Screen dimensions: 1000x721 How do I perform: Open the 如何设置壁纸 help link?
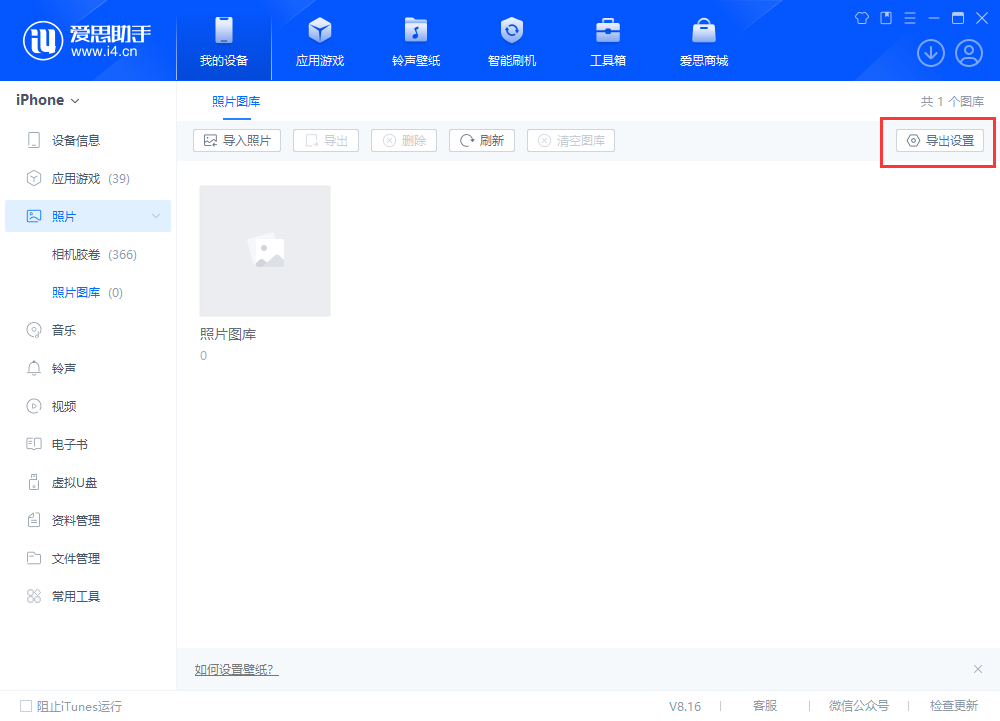pos(236,668)
